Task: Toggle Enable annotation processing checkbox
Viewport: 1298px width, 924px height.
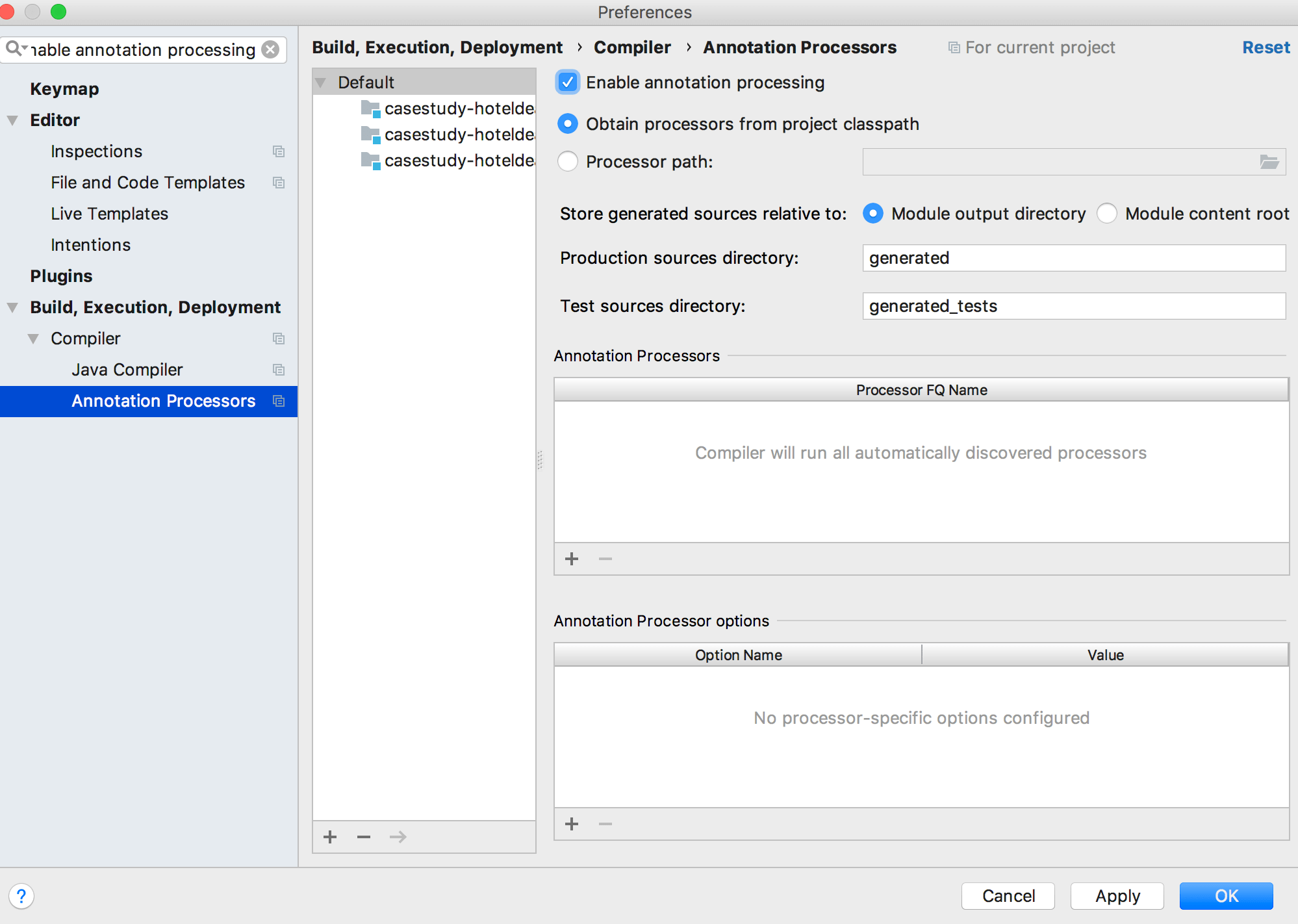Action: tap(568, 83)
